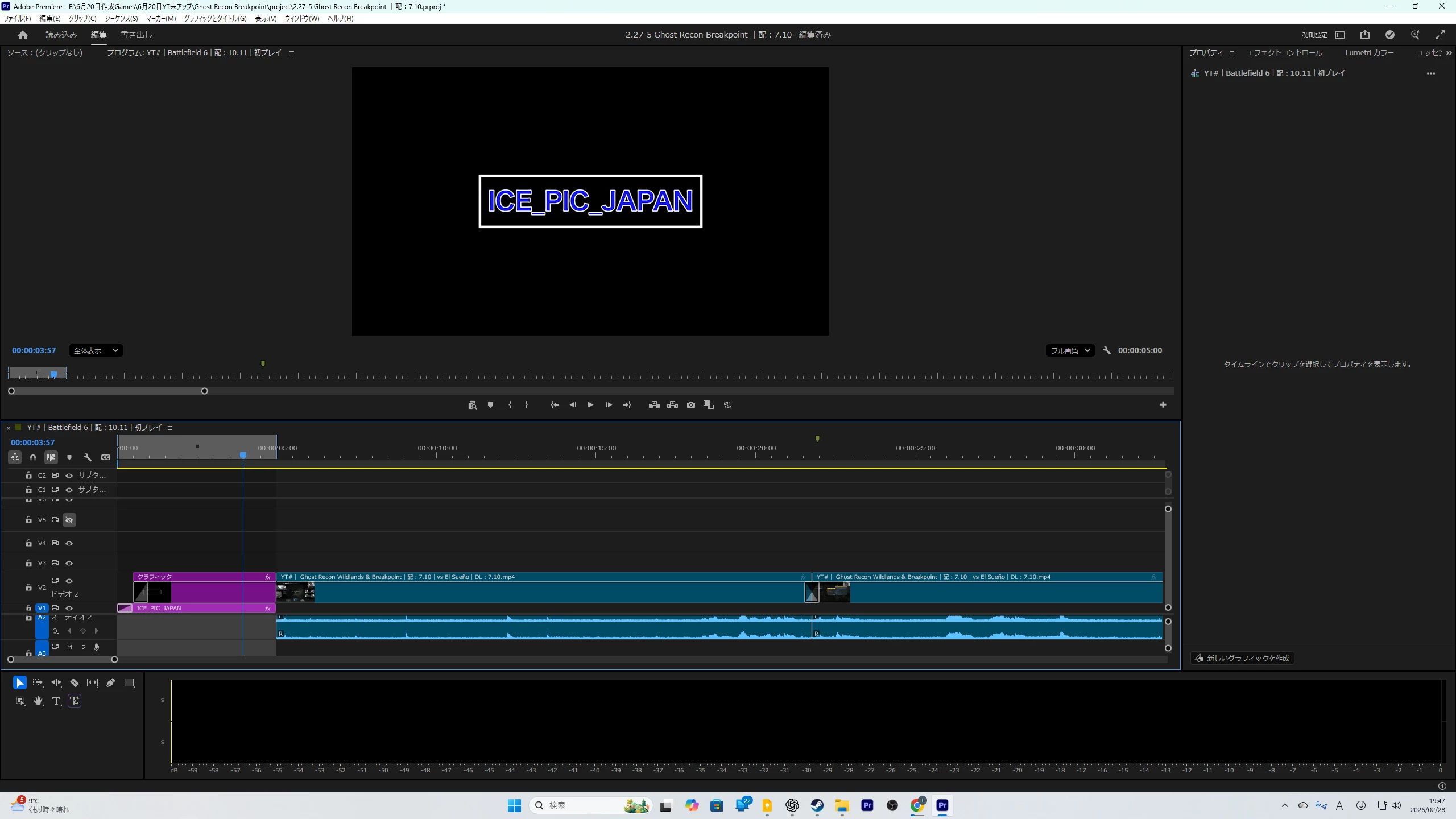Open the シーケンス(S) menu
This screenshot has height=819, width=1456.
(x=121, y=18)
